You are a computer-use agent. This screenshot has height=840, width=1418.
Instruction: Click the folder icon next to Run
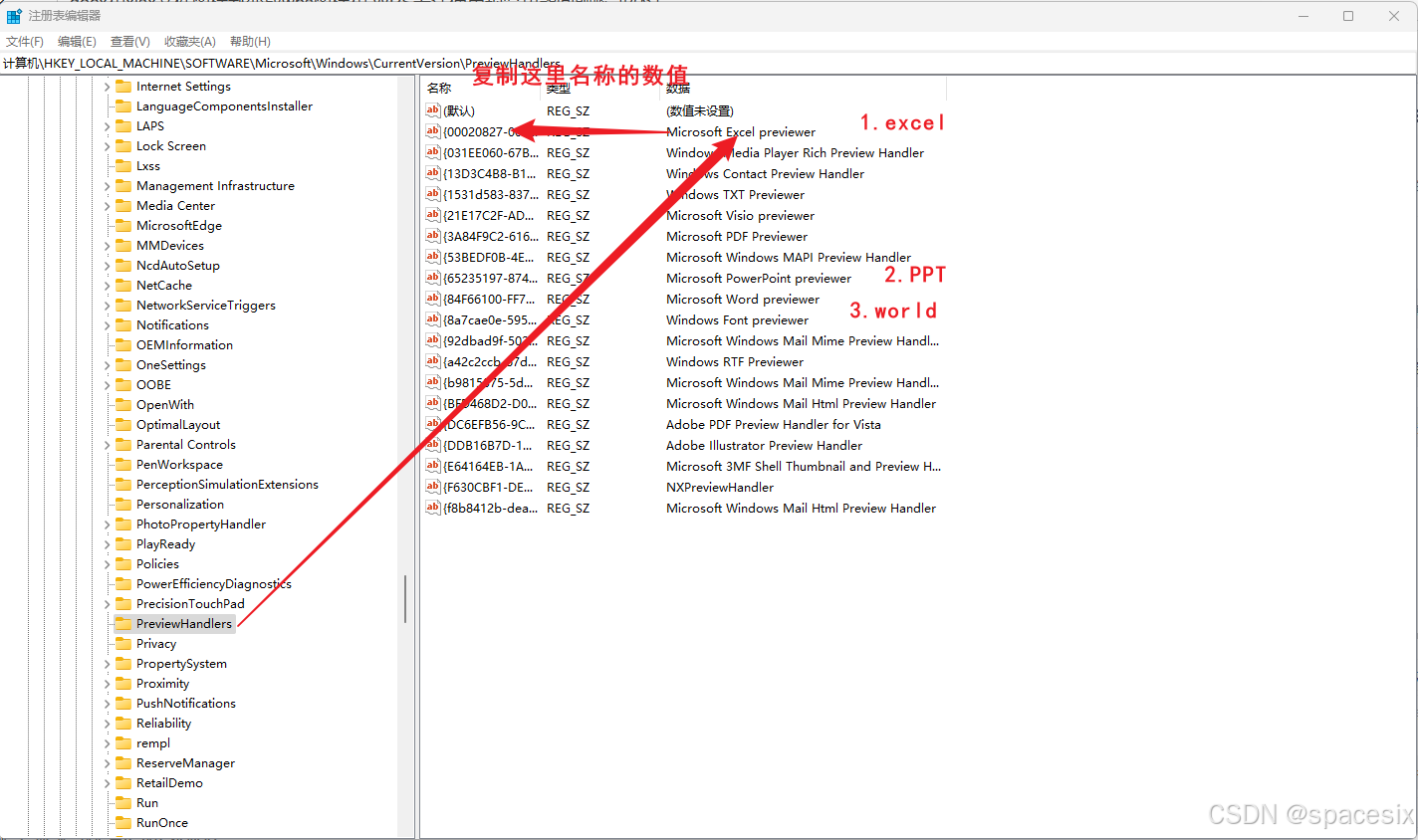[x=123, y=803]
